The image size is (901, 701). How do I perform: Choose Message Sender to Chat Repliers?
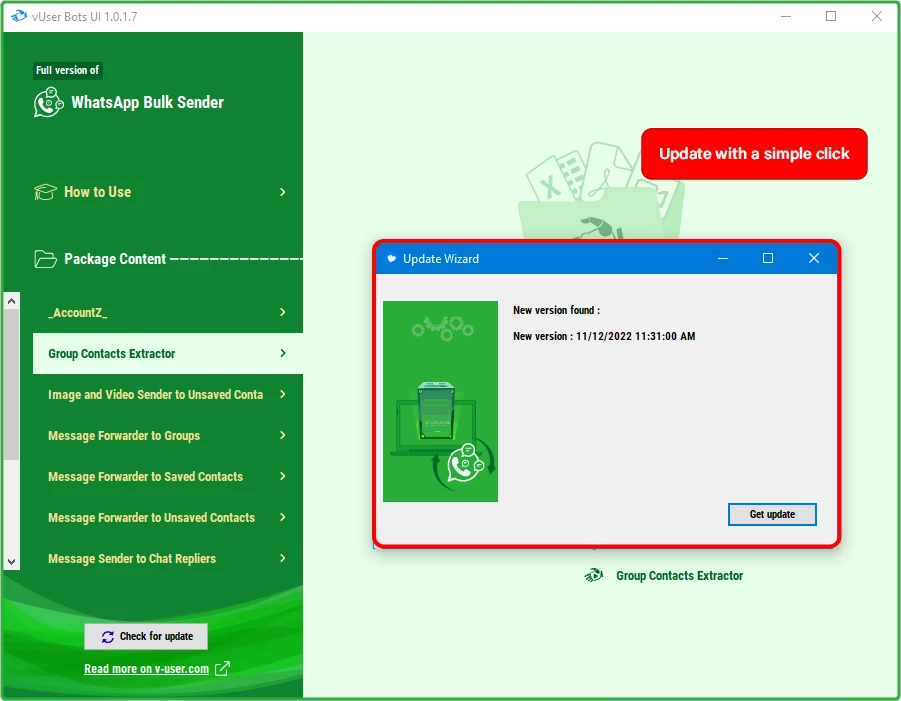168,559
